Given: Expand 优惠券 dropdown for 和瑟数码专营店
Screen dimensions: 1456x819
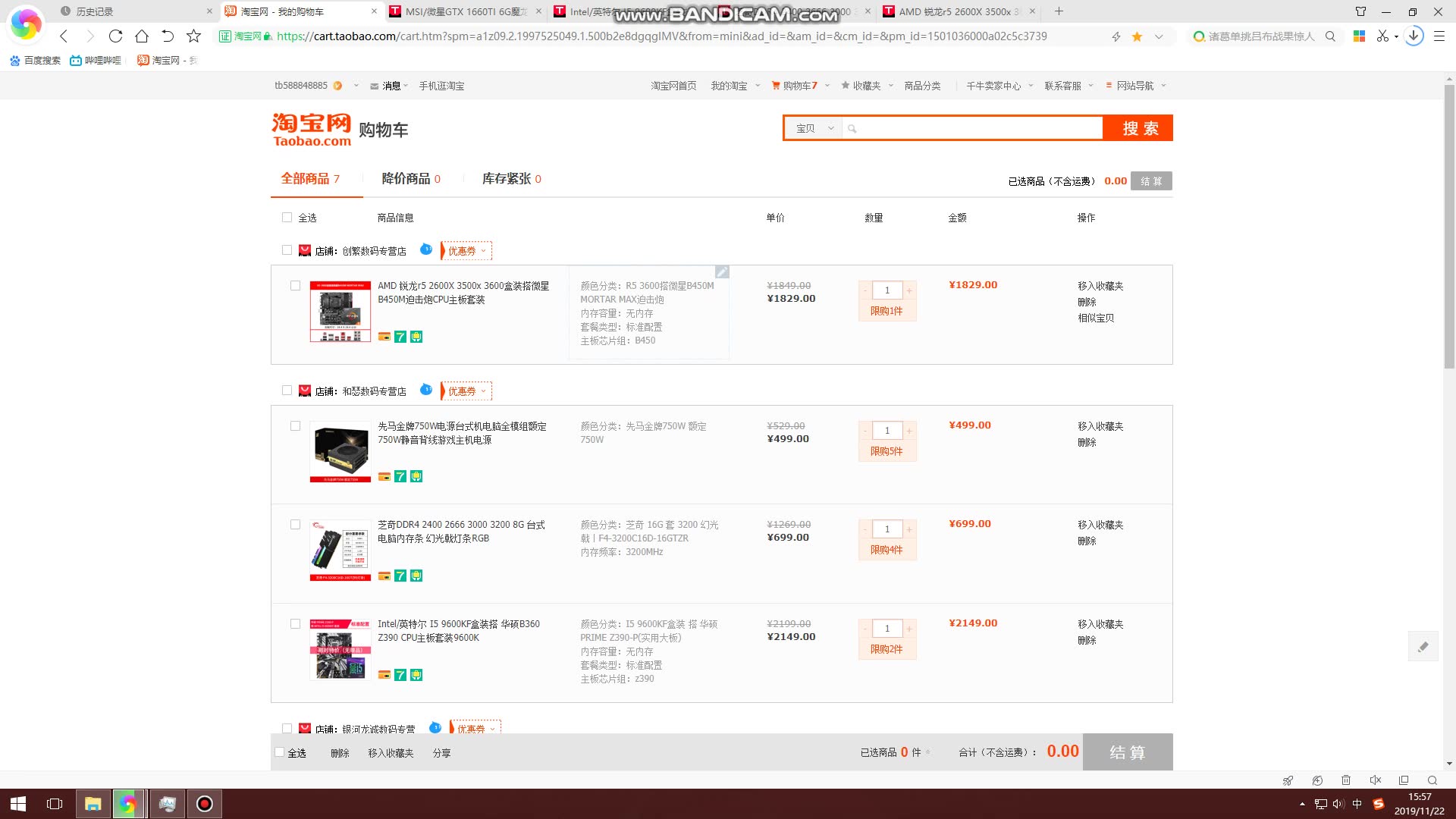Looking at the screenshot, I should (x=466, y=391).
